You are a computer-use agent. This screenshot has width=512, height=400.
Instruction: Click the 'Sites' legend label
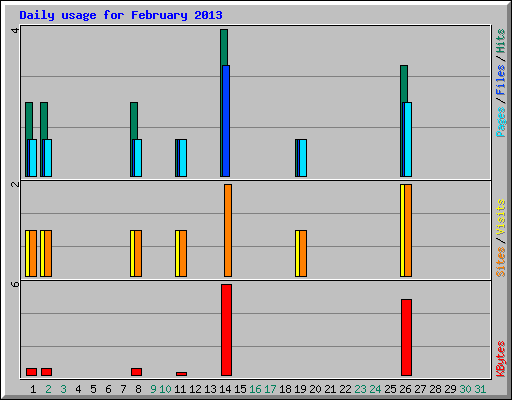[500, 262]
